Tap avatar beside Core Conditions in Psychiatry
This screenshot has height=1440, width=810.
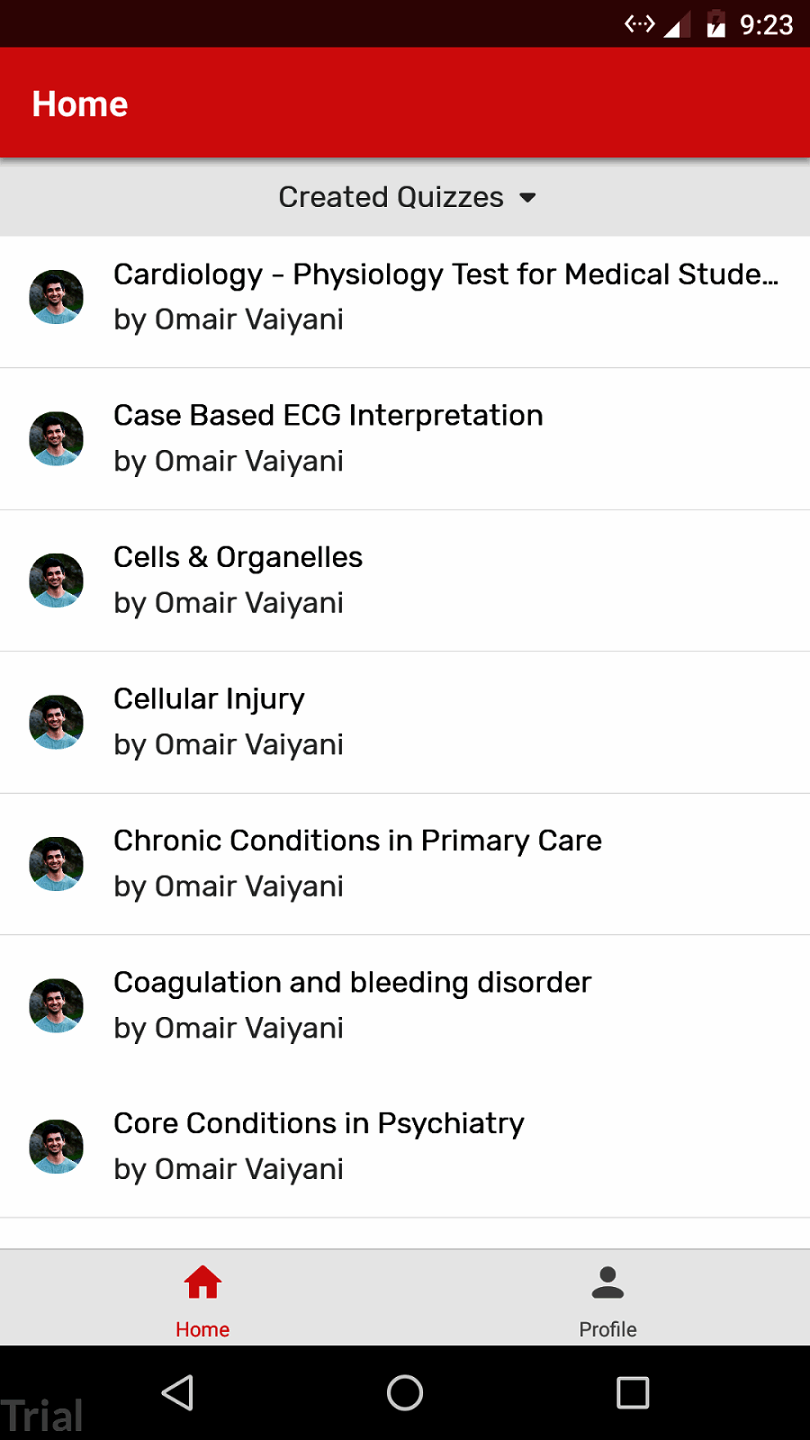point(56,1147)
